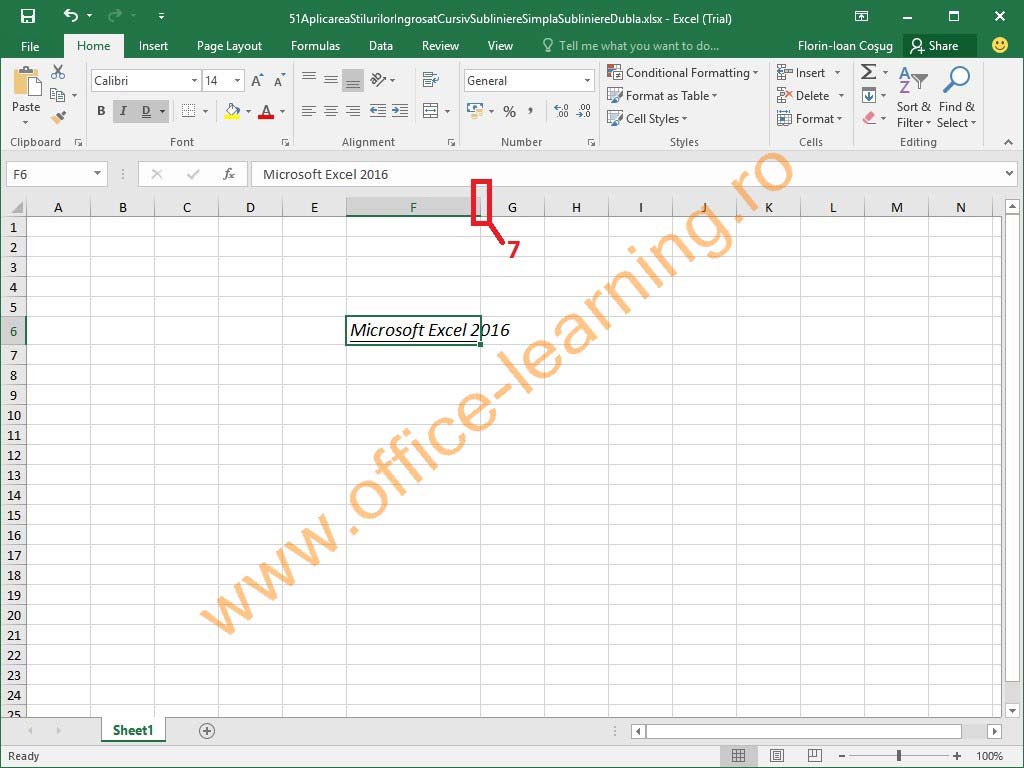Open the File tab
Viewport: 1024px width, 768px height.
(x=30, y=46)
